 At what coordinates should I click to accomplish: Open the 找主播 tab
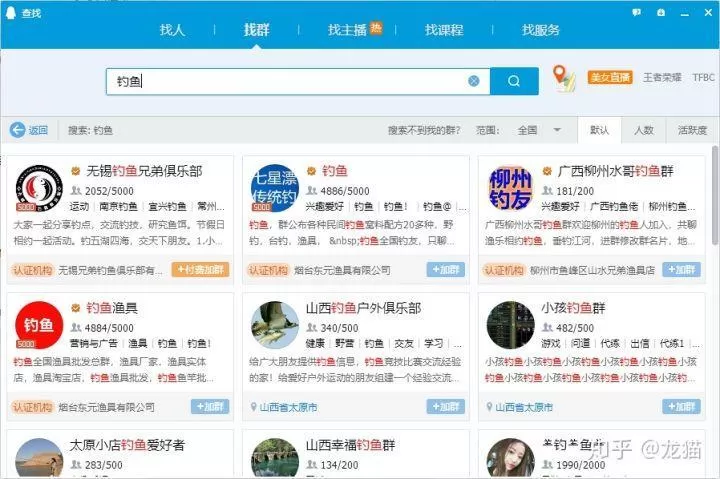[x=347, y=30]
